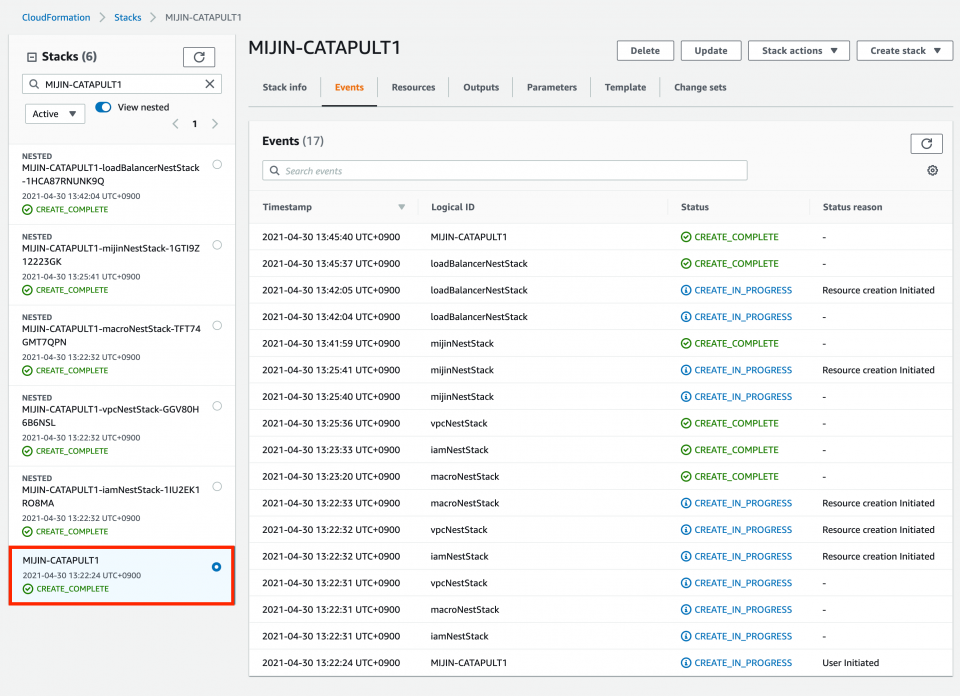Click Status reason column header
Screen dimensions: 960x696
[x=852, y=207]
